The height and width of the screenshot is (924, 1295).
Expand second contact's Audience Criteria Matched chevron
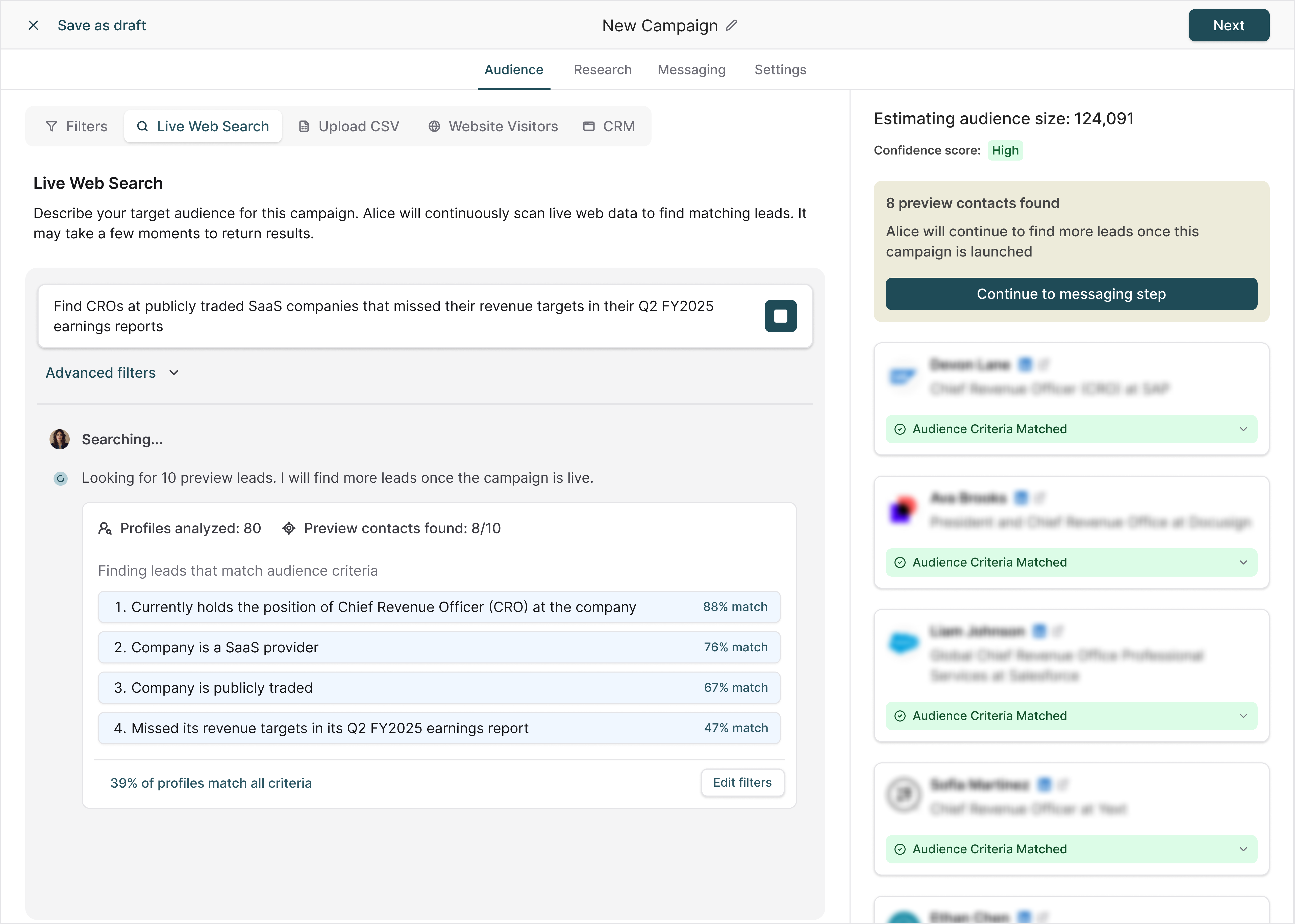pyautogui.click(x=1243, y=562)
